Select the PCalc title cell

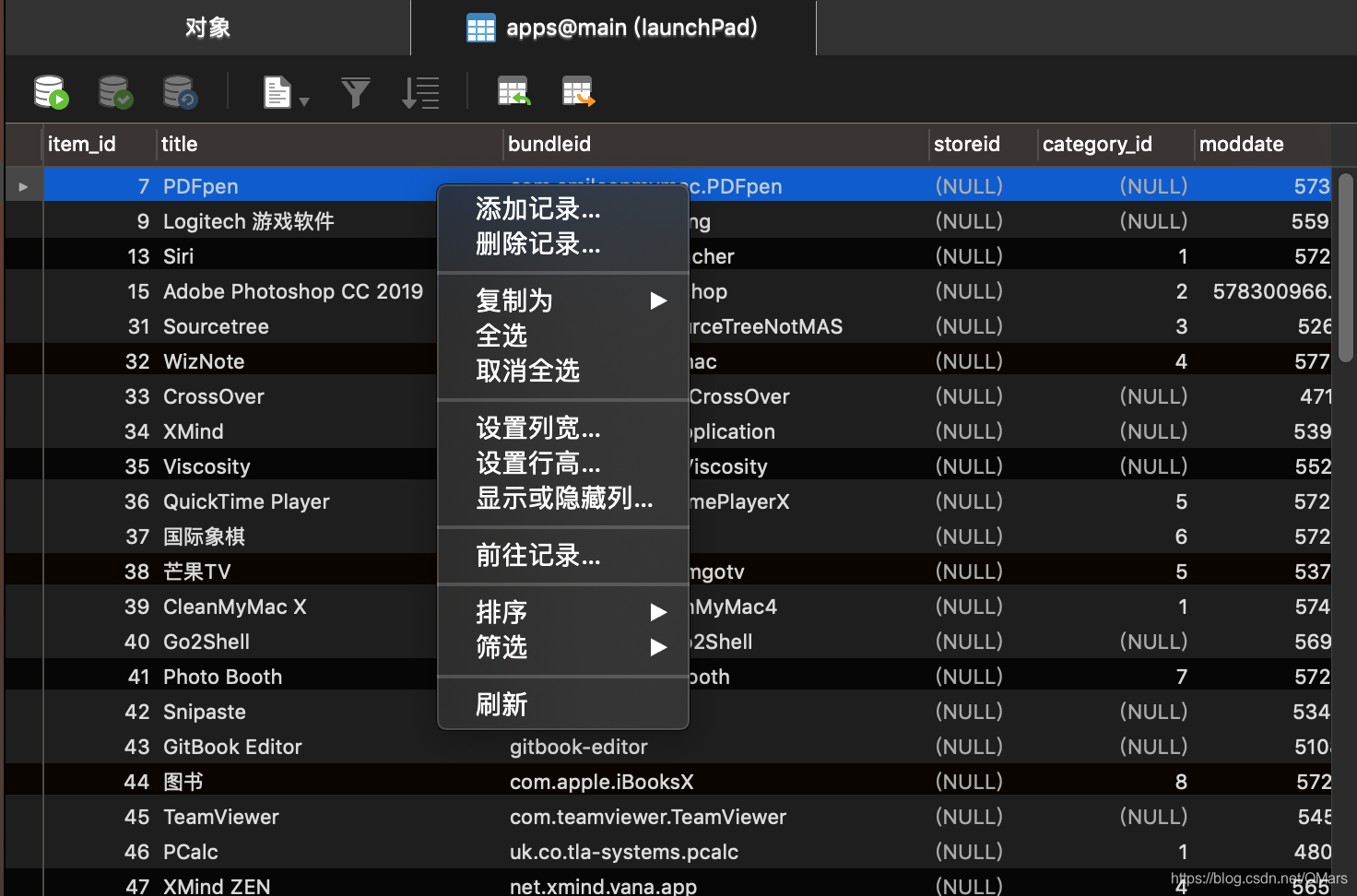click(191, 852)
